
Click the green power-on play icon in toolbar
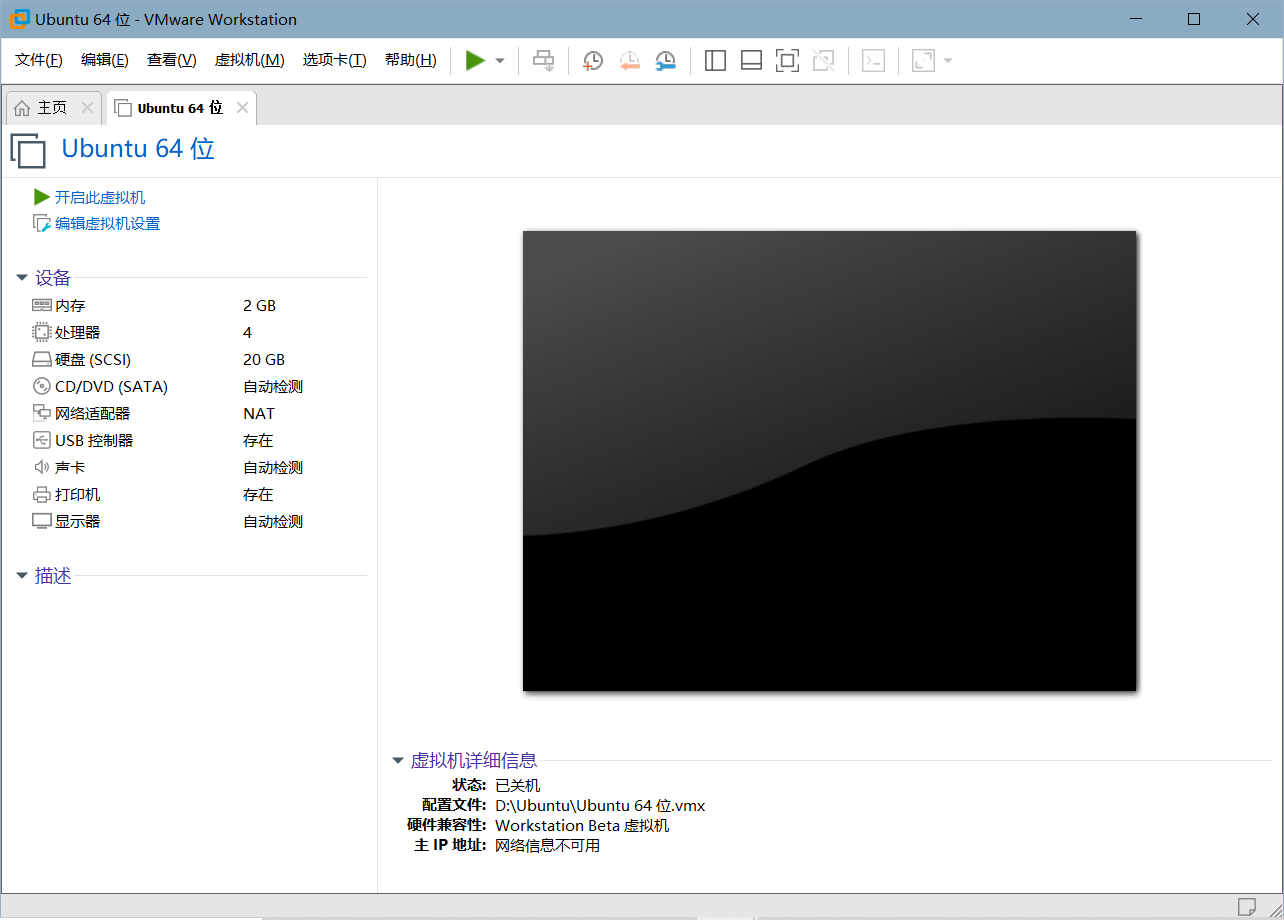click(x=475, y=61)
